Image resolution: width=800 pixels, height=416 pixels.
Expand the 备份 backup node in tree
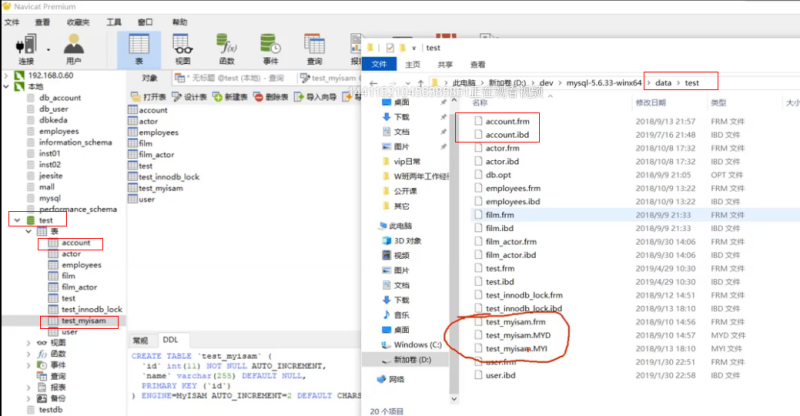pos(29,398)
